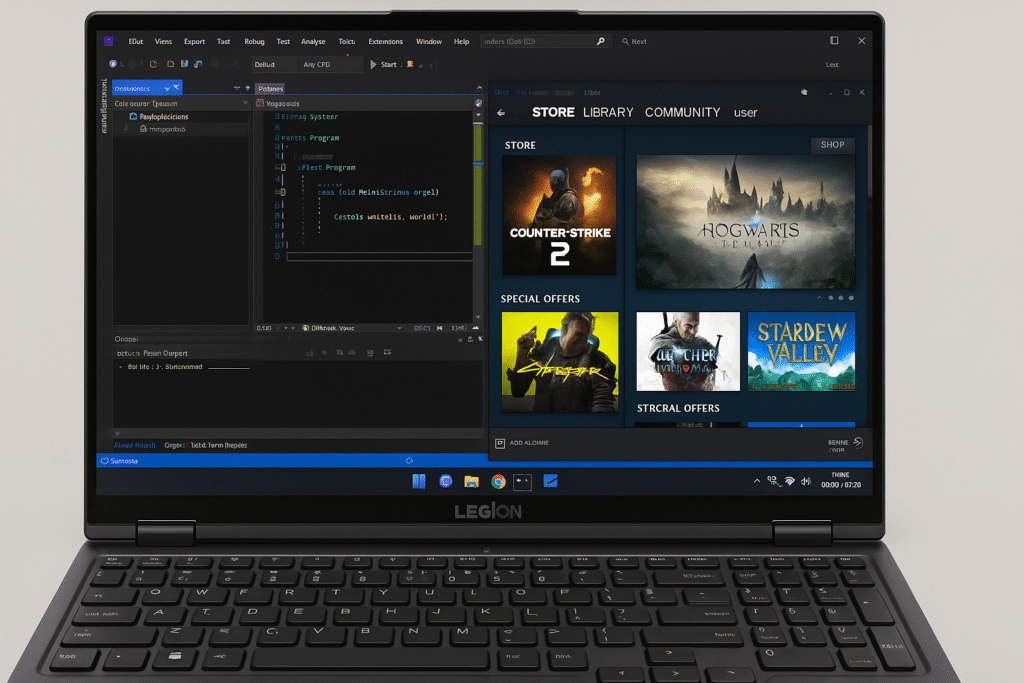Click the orange open folder toolbar icon
Screen dimensions: 1024x683
(x=170, y=64)
